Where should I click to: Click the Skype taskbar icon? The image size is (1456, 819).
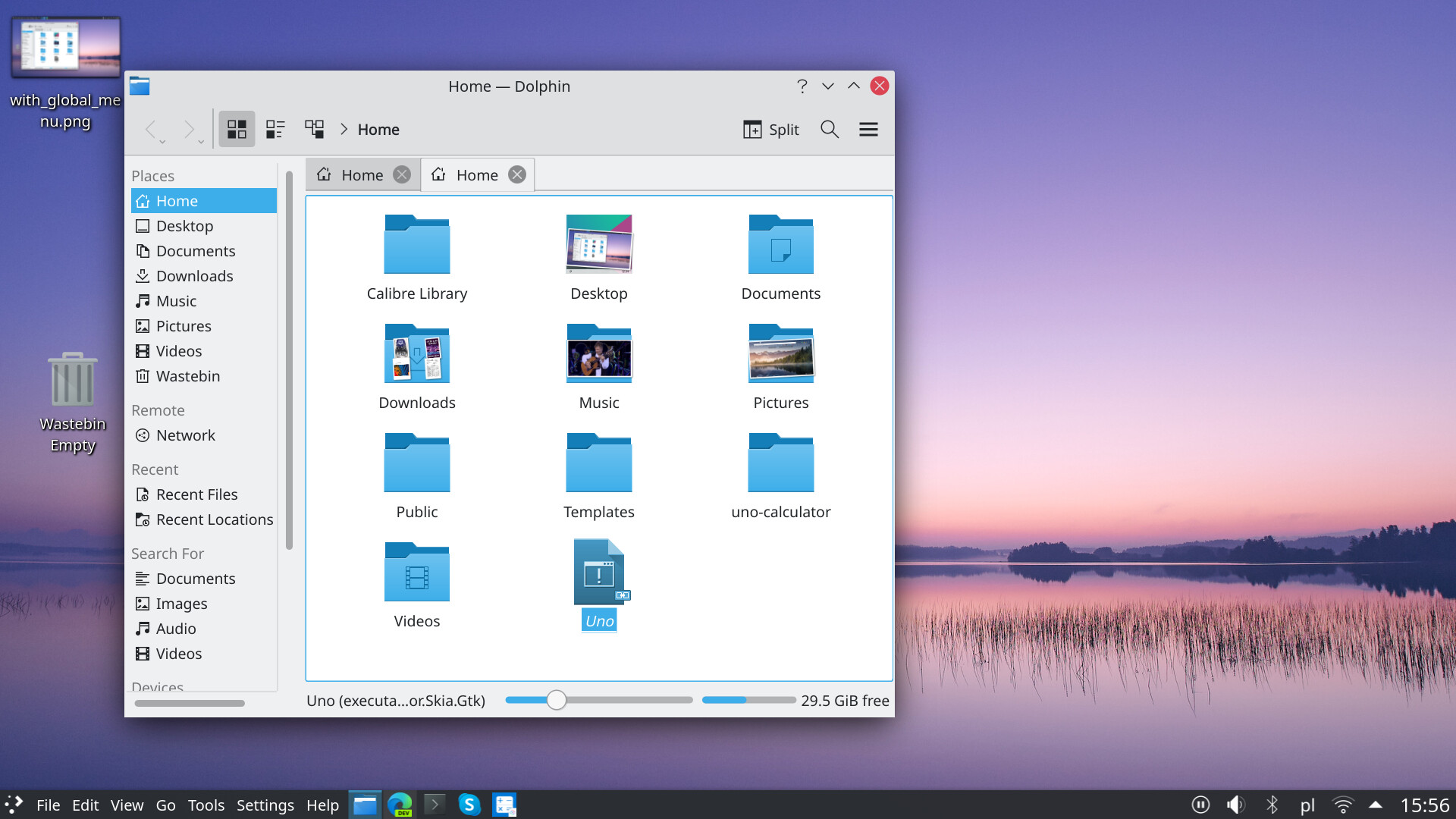468,804
